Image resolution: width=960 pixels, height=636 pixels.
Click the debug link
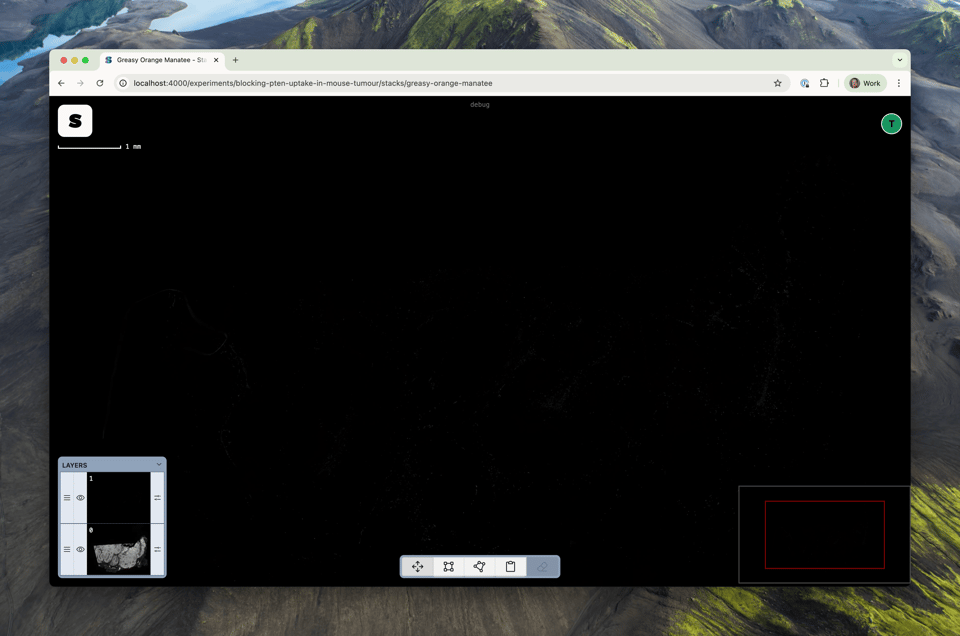coord(480,105)
